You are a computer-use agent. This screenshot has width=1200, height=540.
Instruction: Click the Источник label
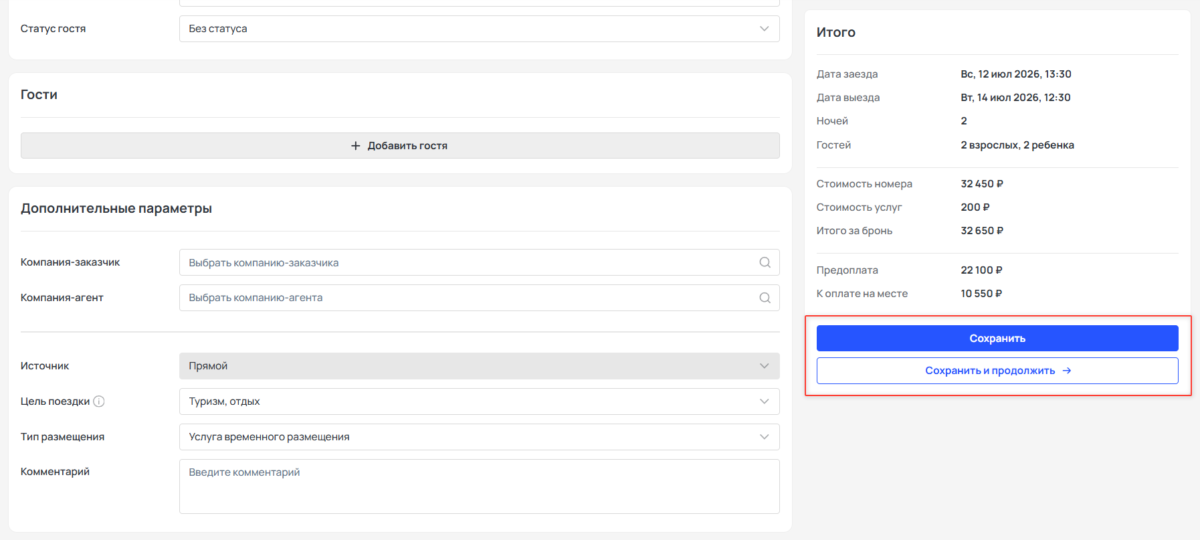[x=45, y=366]
